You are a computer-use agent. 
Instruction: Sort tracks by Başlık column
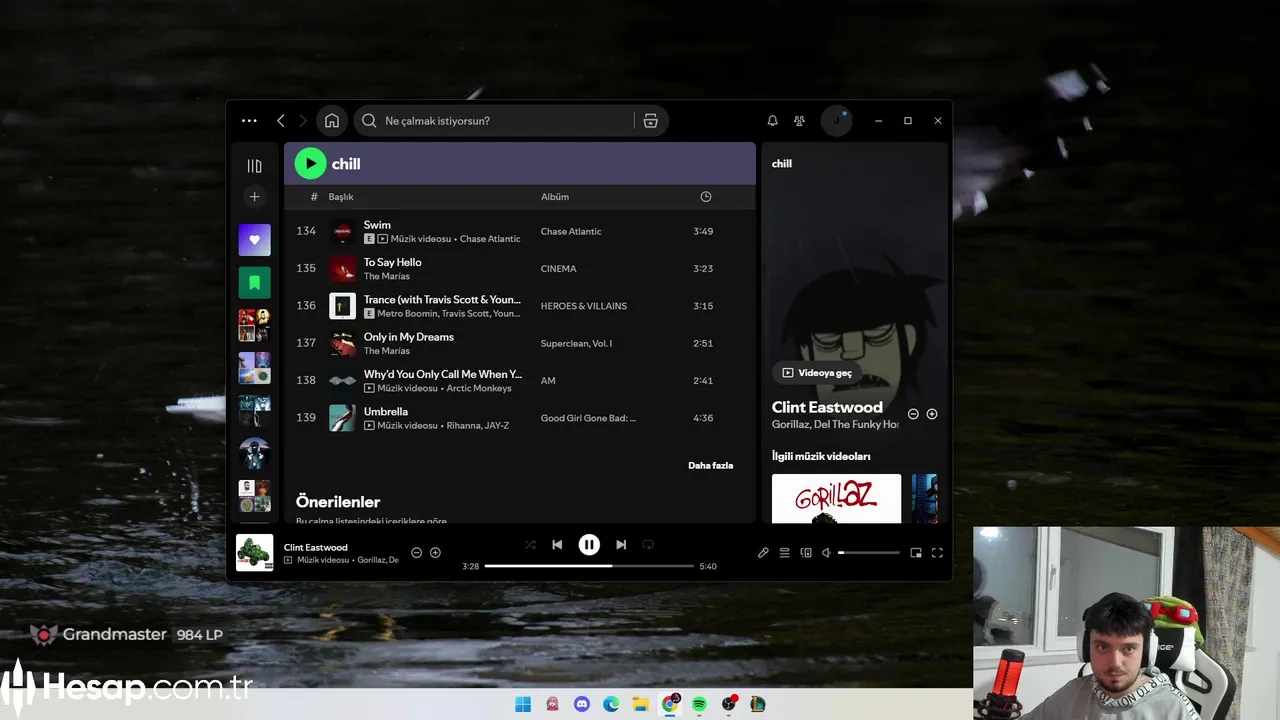[341, 197]
